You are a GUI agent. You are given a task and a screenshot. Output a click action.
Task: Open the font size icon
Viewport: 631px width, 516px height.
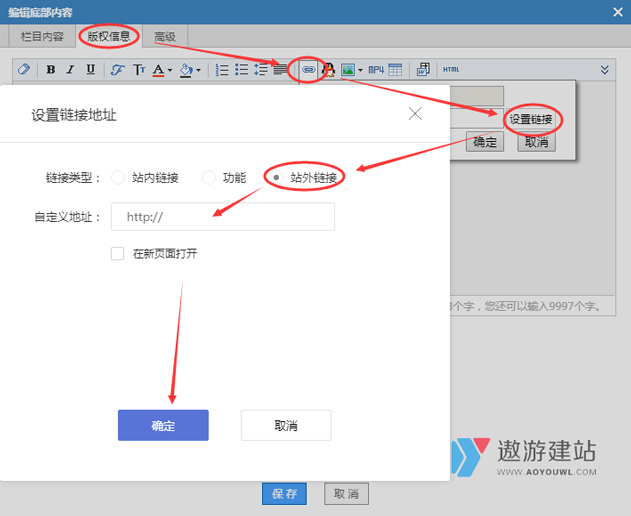pos(139,70)
